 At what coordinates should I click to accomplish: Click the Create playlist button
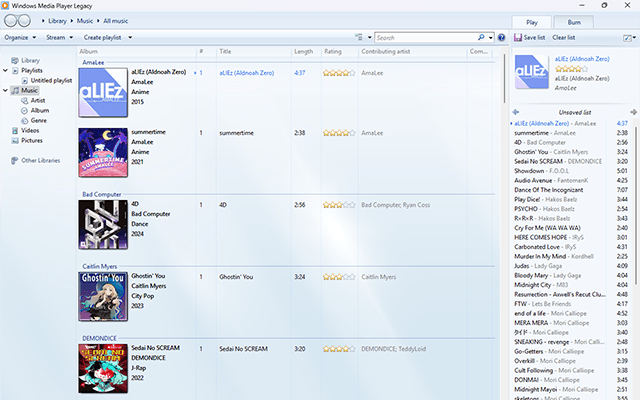tap(102, 38)
